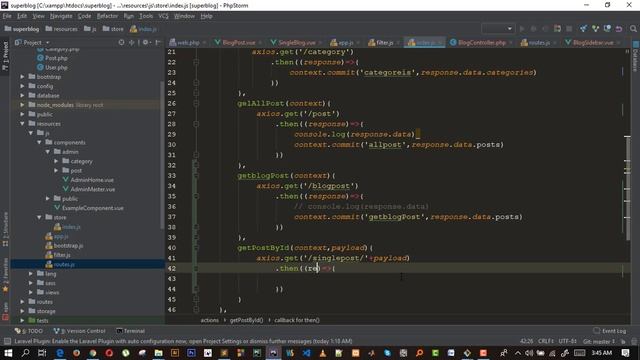This screenshot has height=360, width=640.
Task: Expand the database folder
Action: (x=22, y=96)
